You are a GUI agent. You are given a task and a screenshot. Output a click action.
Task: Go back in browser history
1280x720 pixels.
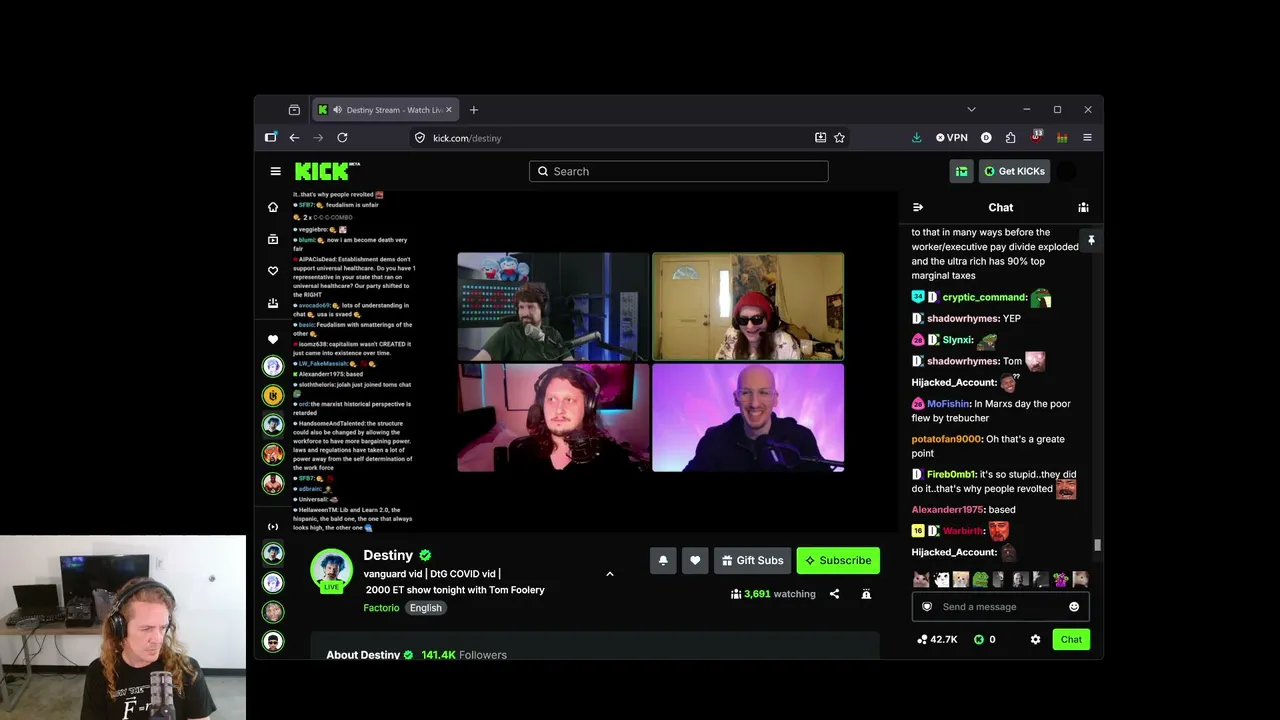click(x=294, y=138)
